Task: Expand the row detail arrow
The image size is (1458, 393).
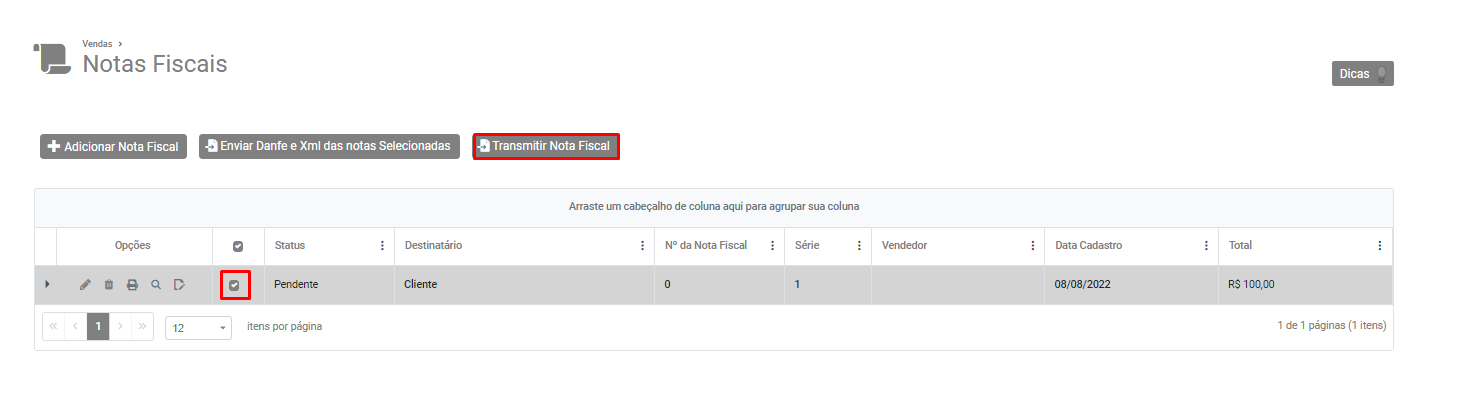Action: click(47, 285)
